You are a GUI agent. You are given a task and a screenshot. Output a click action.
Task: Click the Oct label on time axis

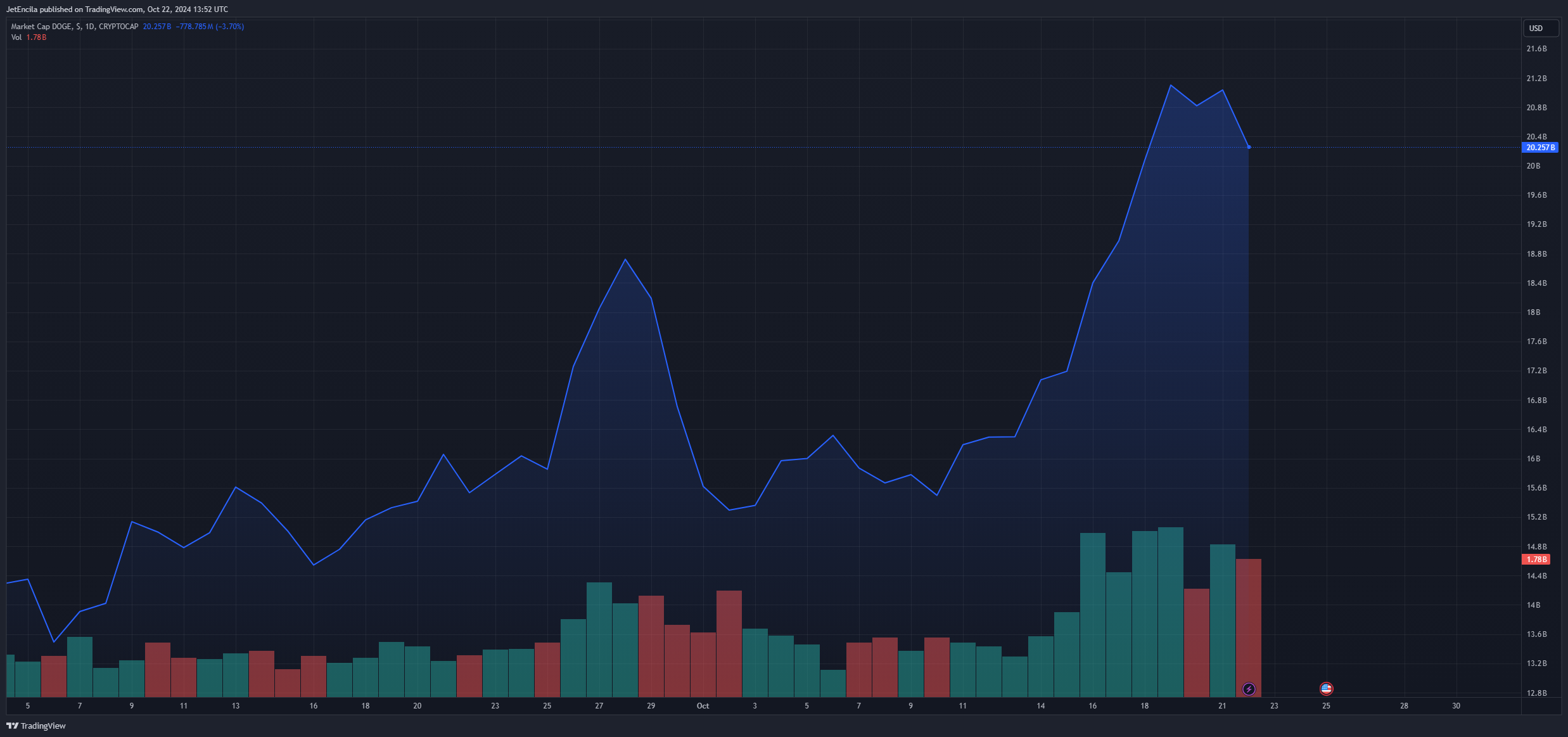pyautogui.click(x=703, y=706)
